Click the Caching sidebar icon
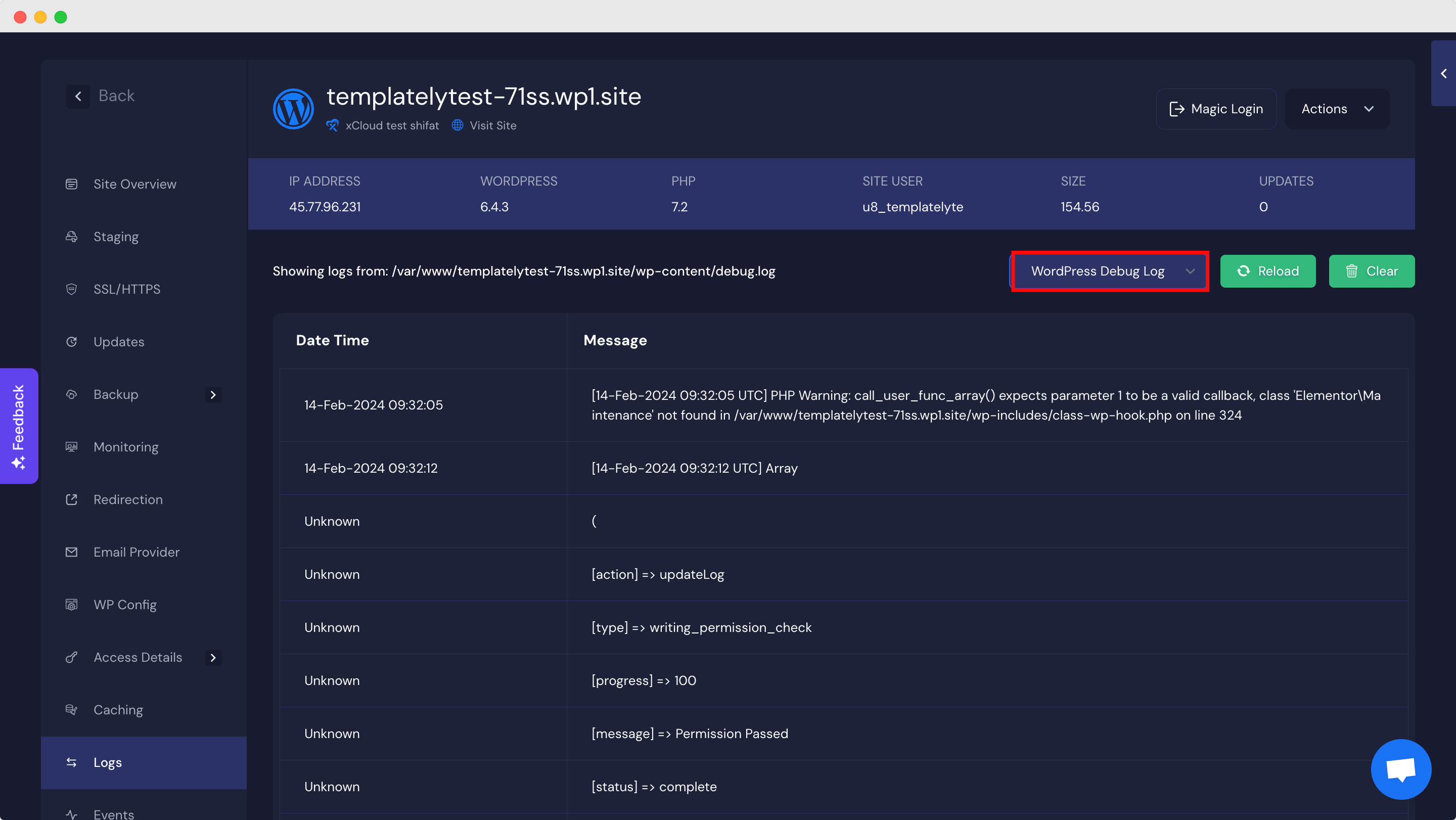This screenshot has width=1456, height=820. coord(71,710)
